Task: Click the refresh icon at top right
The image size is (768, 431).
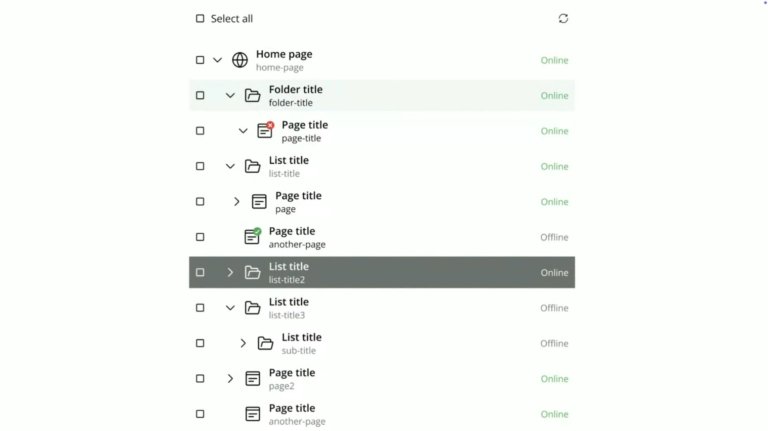Action: click(563, 18)
